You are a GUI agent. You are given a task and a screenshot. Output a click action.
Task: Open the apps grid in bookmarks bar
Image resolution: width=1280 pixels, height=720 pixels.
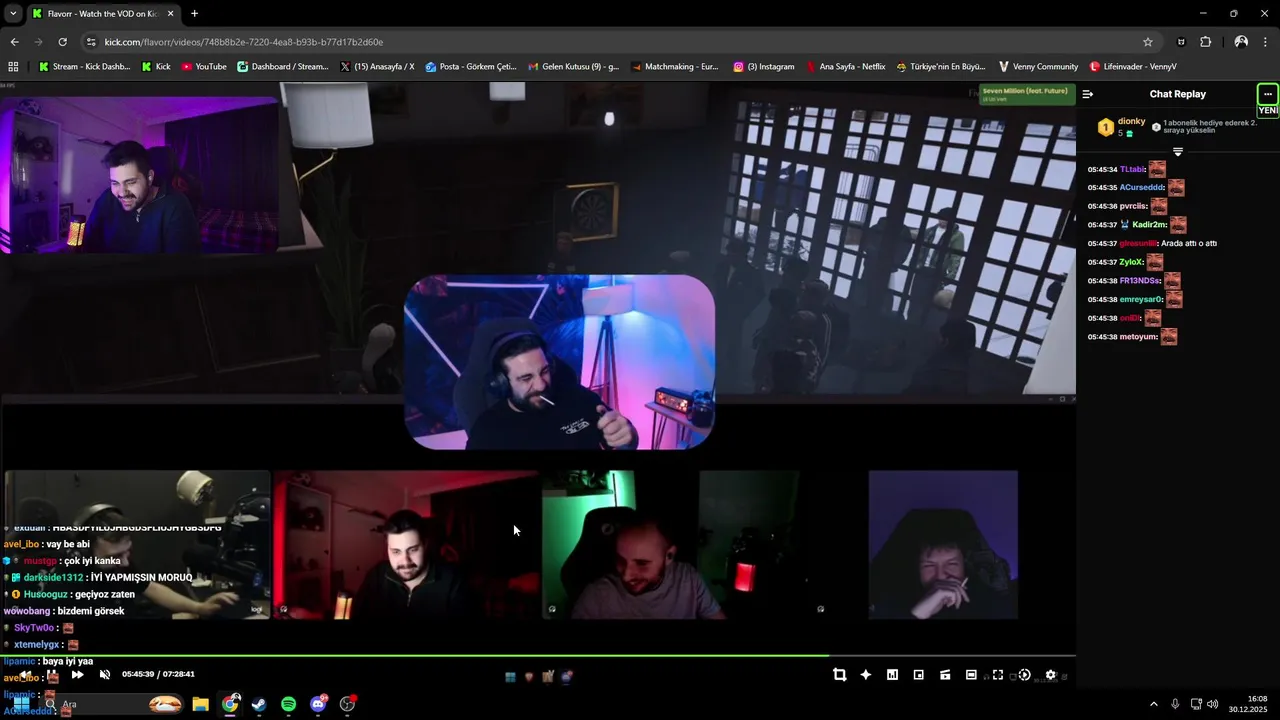coord(13,67)
